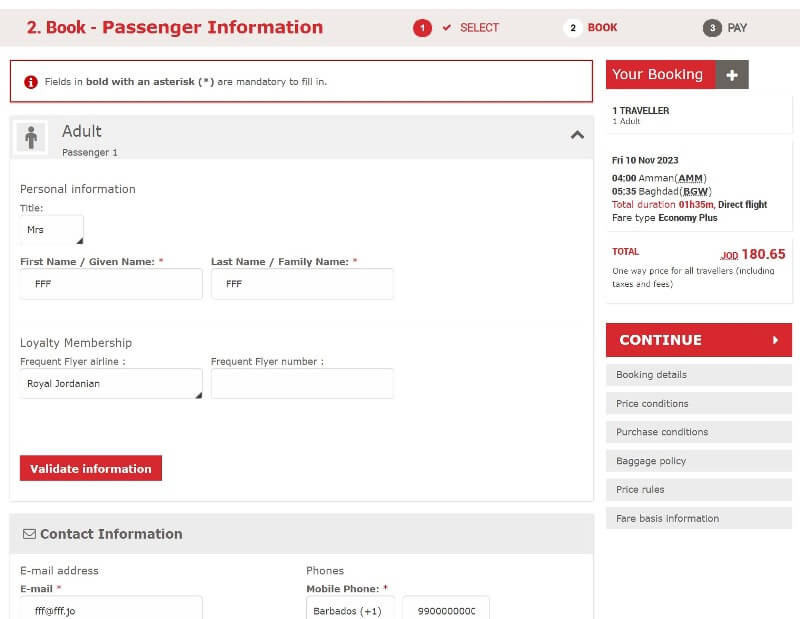Click step 3 PAY circle icon

pos(712,28)
